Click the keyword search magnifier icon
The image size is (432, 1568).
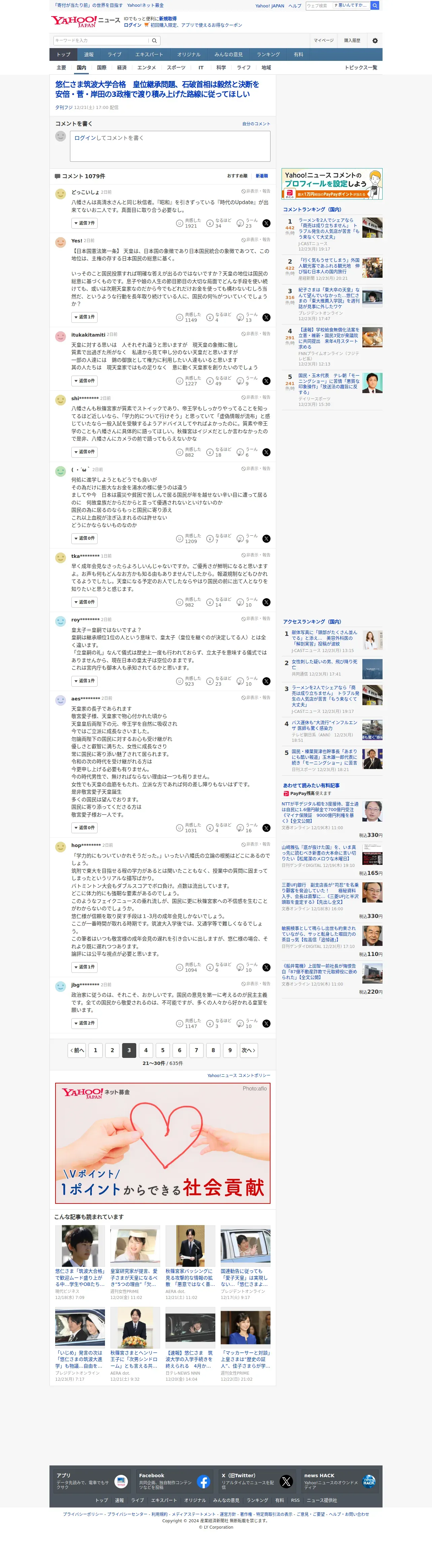[x=154, y=41]
